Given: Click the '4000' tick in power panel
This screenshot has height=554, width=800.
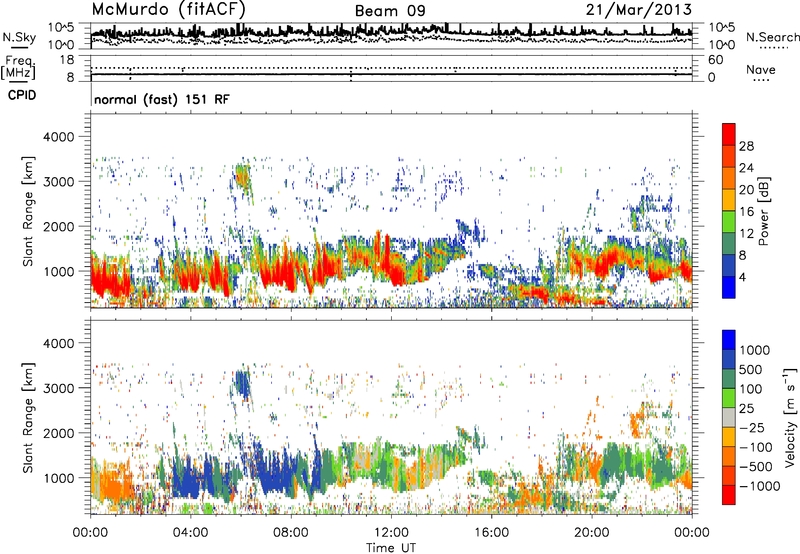Looking at the screenshot, I should (x=58, y=137).
